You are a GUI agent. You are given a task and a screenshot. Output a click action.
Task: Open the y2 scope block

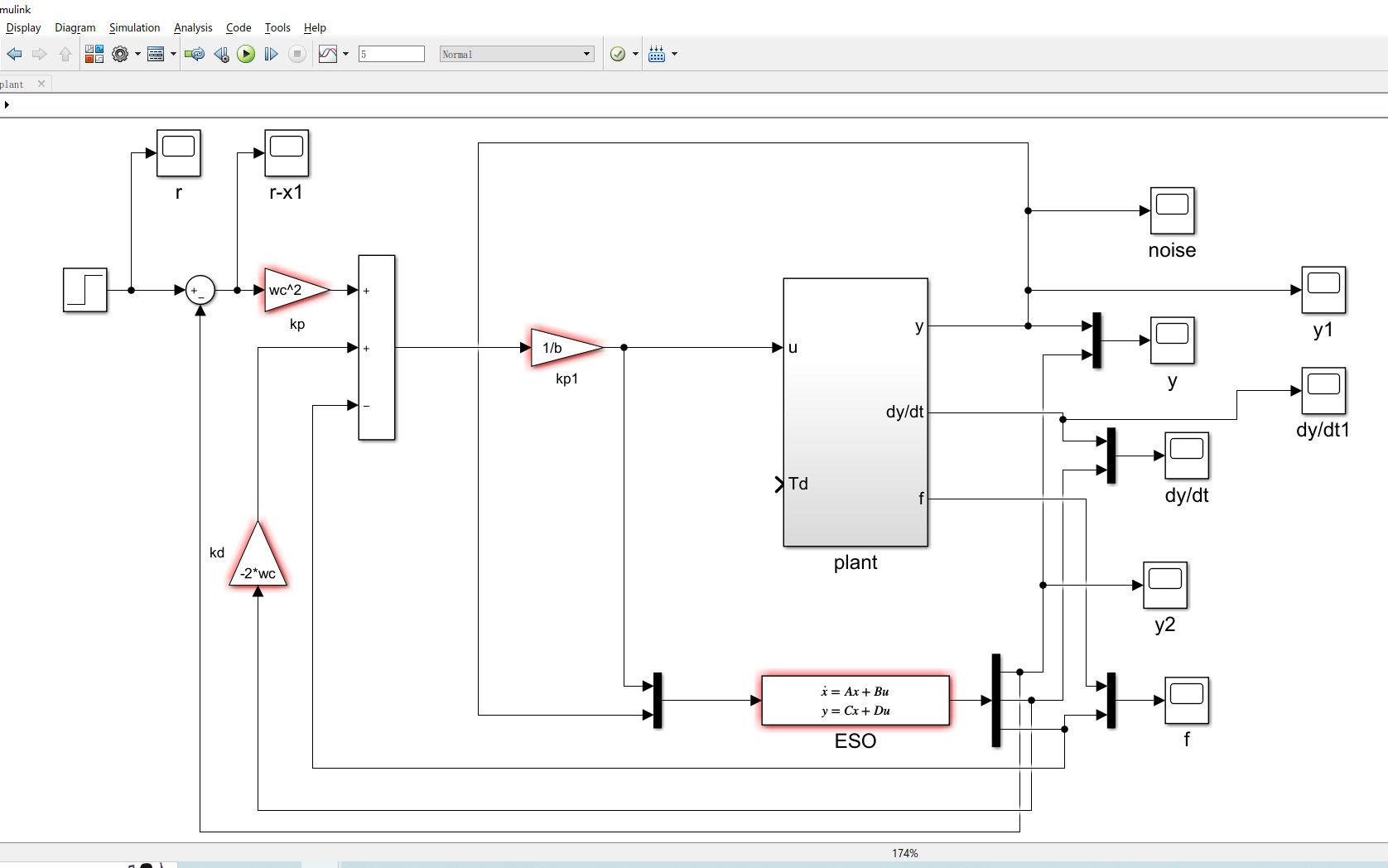click(x=1165, y=585)
